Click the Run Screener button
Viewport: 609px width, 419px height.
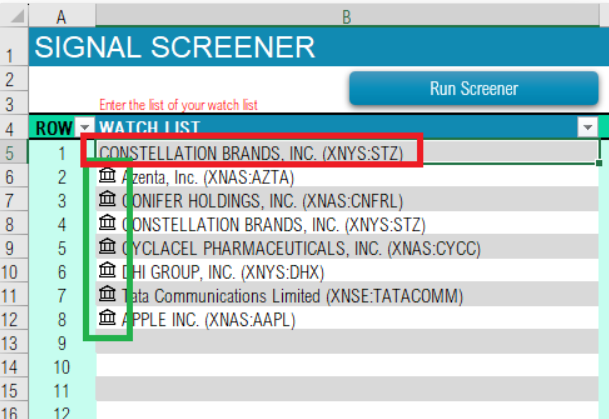point(473,88)
